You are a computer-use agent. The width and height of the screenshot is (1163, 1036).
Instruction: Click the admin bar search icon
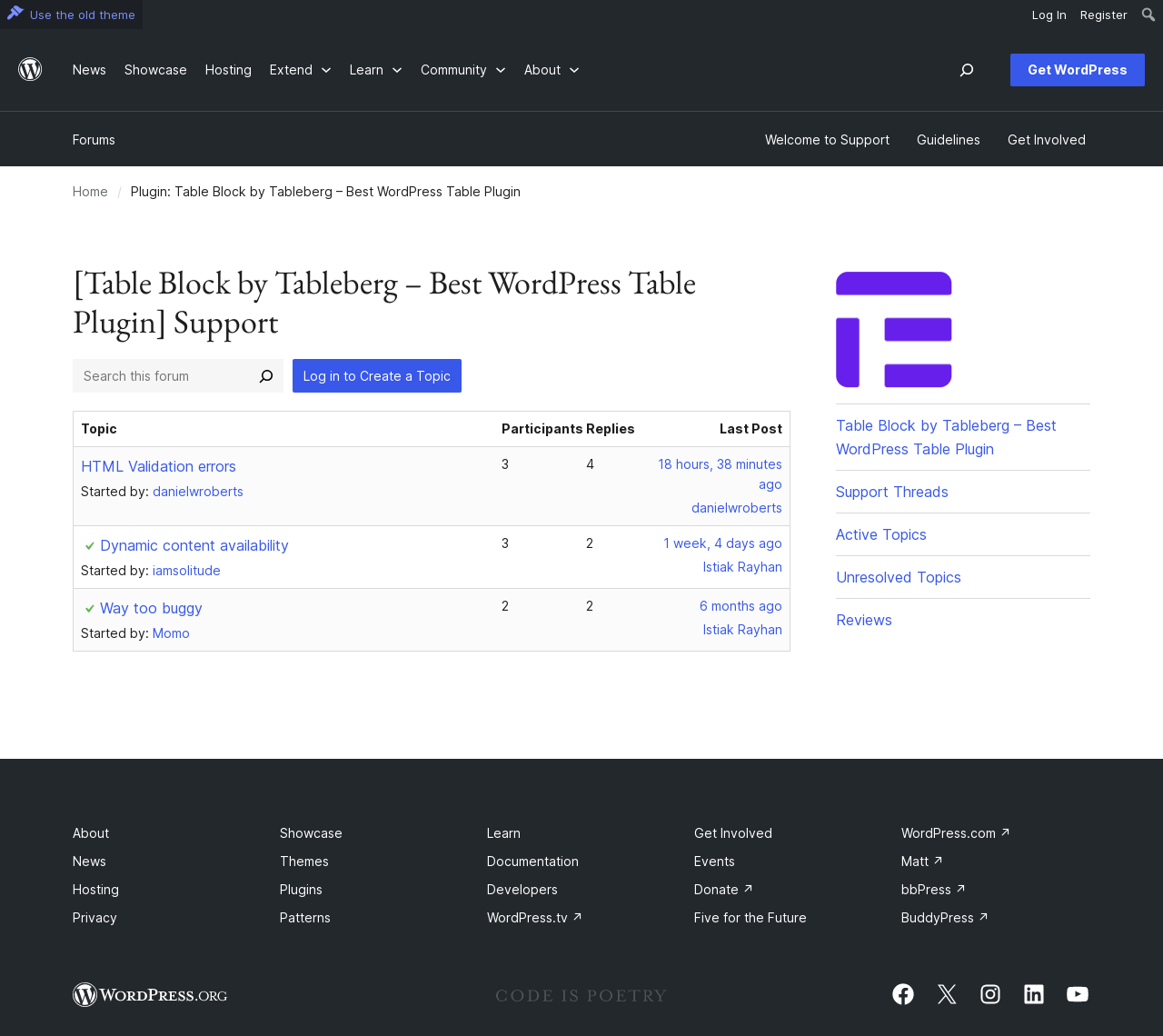(x=1148, y=15)
